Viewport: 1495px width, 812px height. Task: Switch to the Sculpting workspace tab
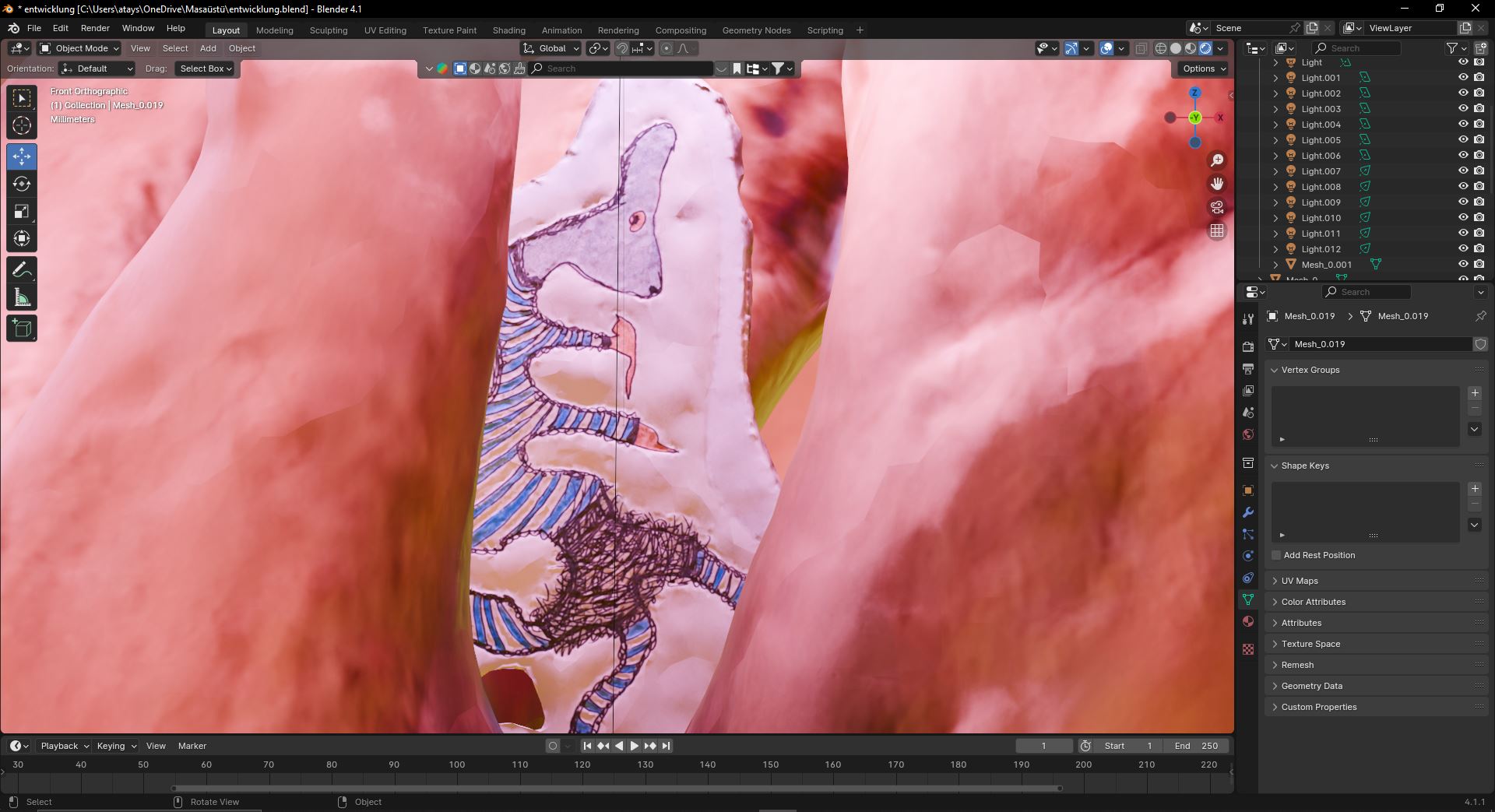328,30
